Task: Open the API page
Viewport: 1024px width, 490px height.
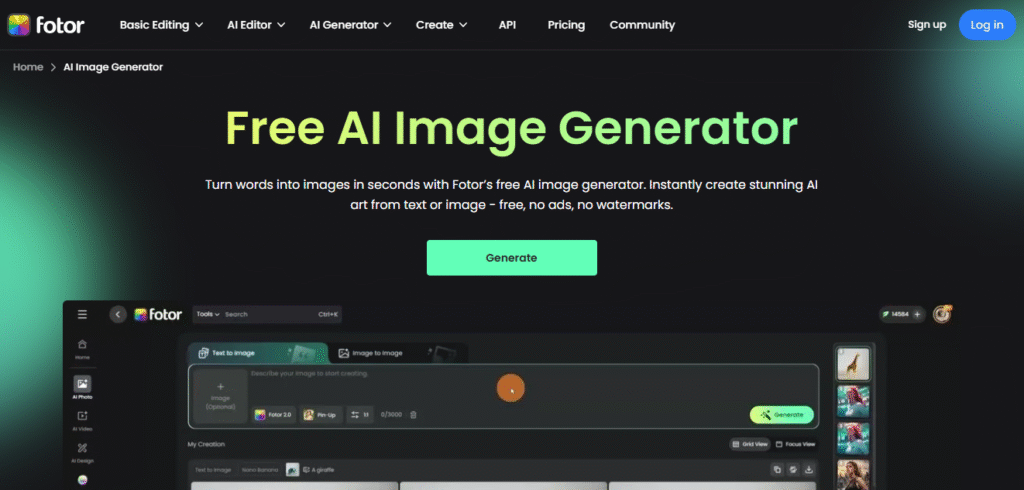Action: click(x=507, y=25)
